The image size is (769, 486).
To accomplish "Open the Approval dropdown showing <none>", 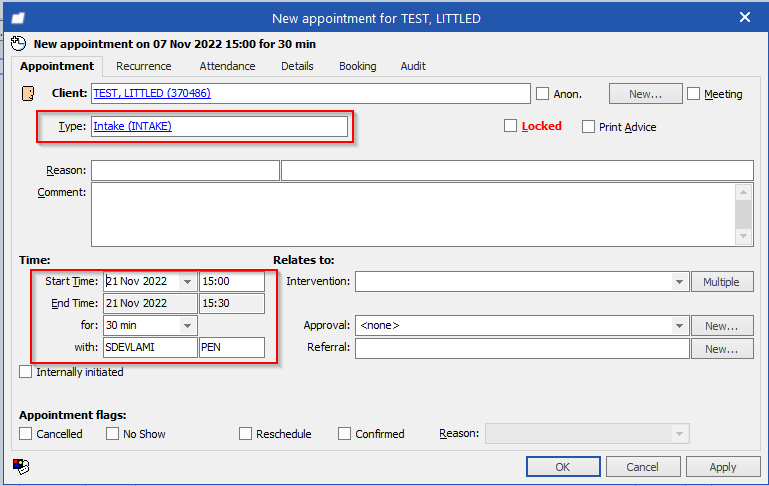I will (680, 326).
